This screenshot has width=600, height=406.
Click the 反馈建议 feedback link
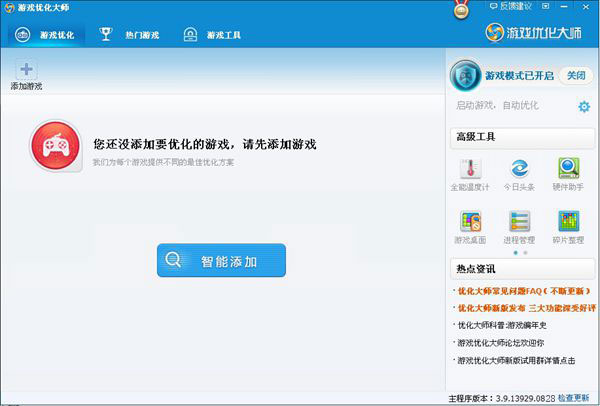point(511,6)
